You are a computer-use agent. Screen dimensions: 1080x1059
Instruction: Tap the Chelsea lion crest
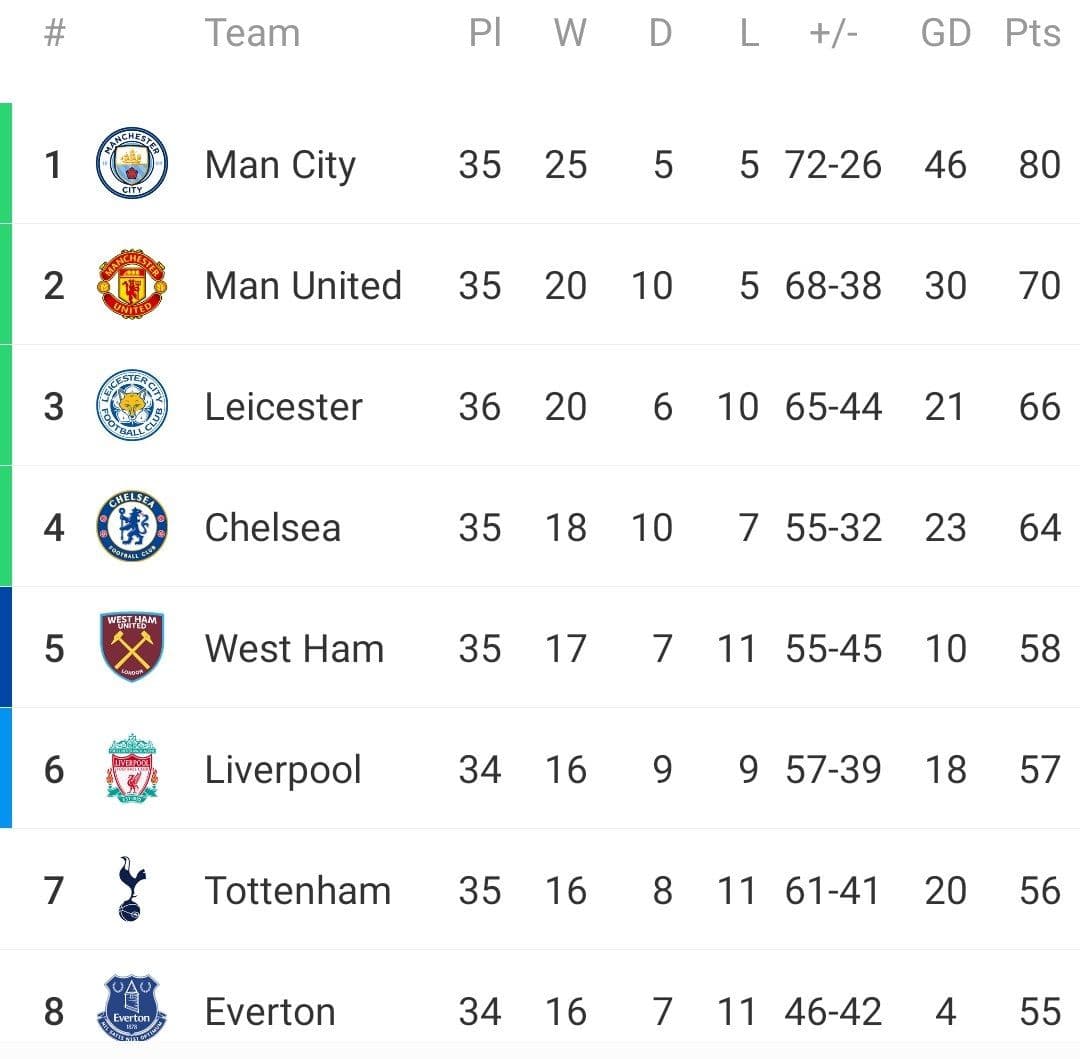pos(132,527)
